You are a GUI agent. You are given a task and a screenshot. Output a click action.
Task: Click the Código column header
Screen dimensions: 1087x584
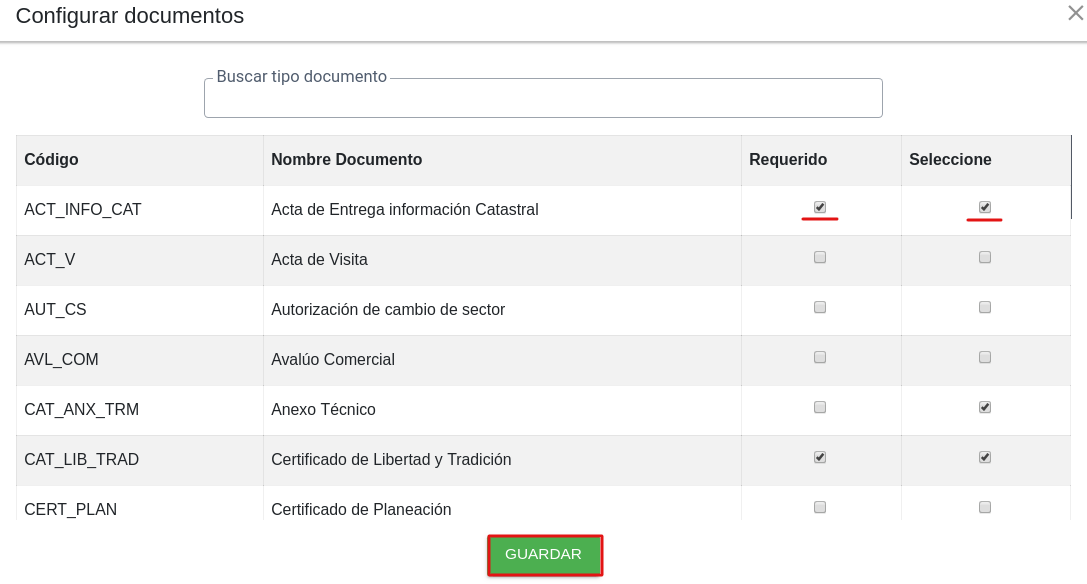coord(51,160)
